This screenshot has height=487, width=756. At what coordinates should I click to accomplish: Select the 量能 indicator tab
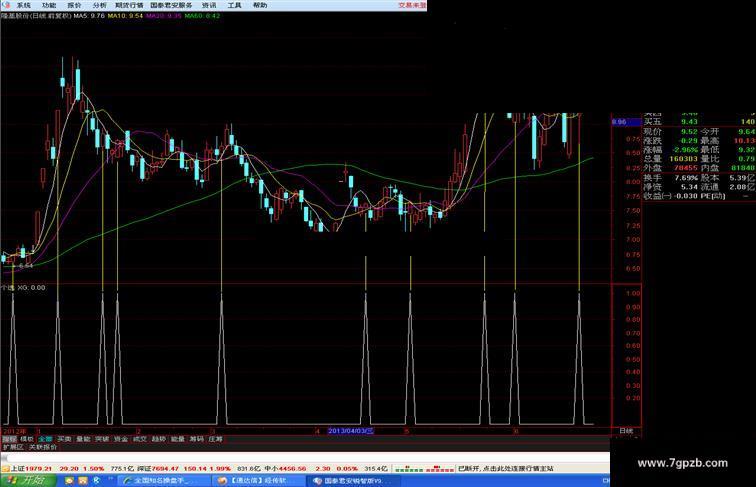pos(83,439)
